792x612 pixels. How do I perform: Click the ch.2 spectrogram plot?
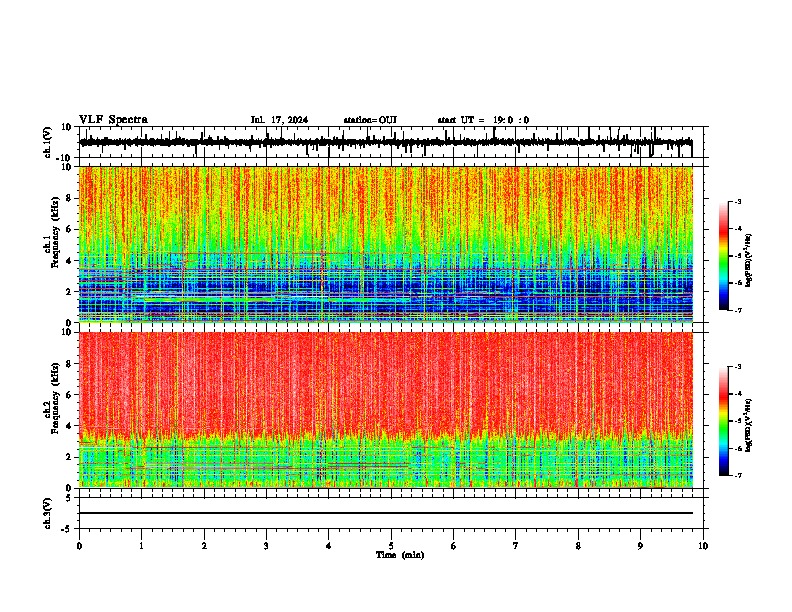(386, 410)
